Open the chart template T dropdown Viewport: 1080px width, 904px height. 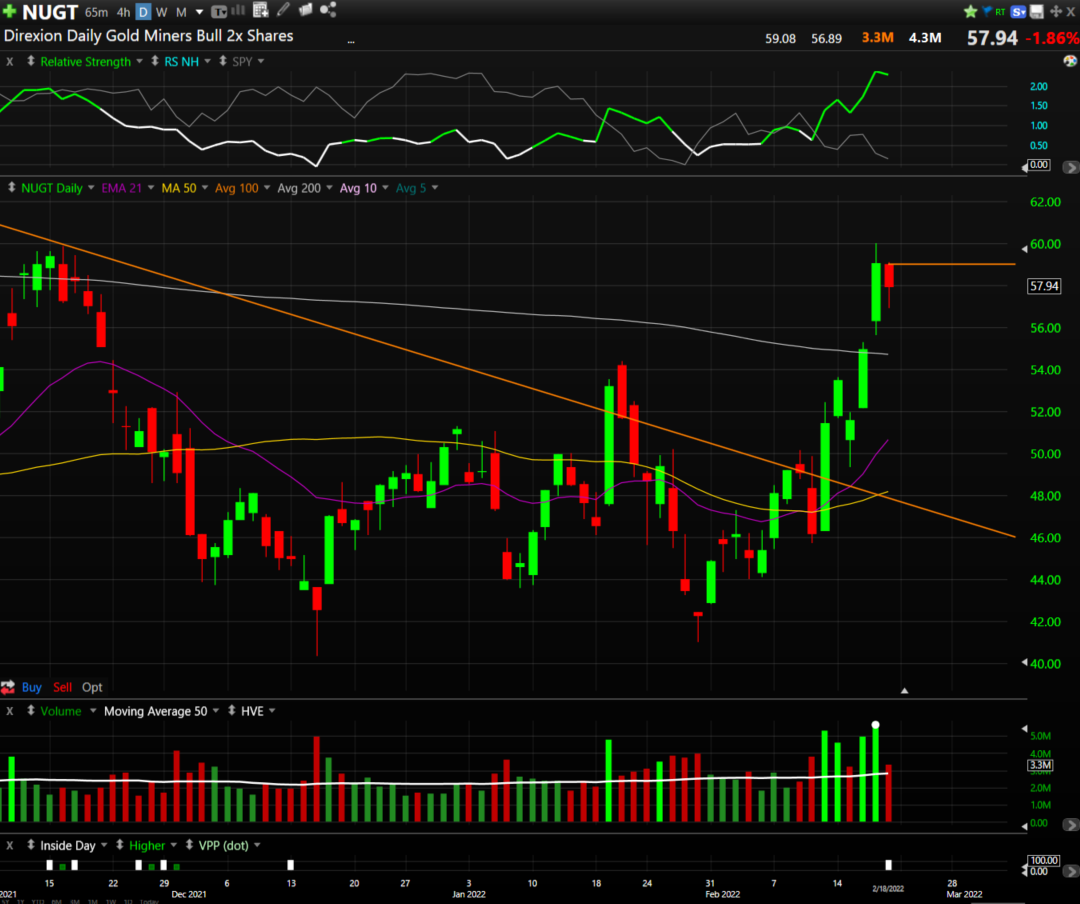219,12
